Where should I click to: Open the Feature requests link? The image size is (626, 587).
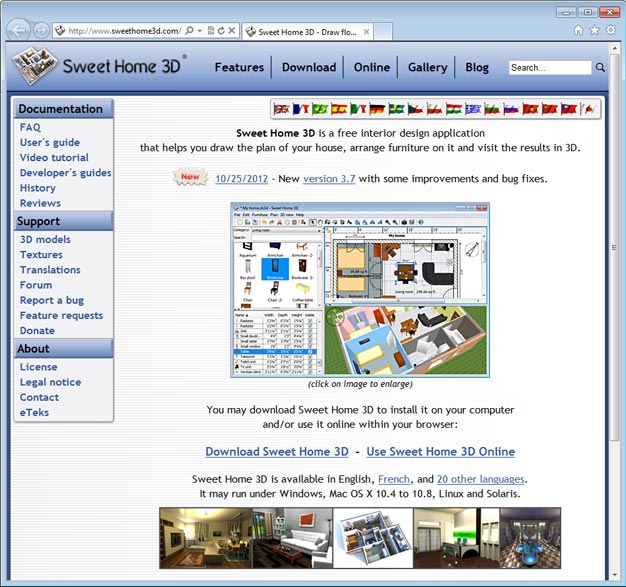coord(61,315)
